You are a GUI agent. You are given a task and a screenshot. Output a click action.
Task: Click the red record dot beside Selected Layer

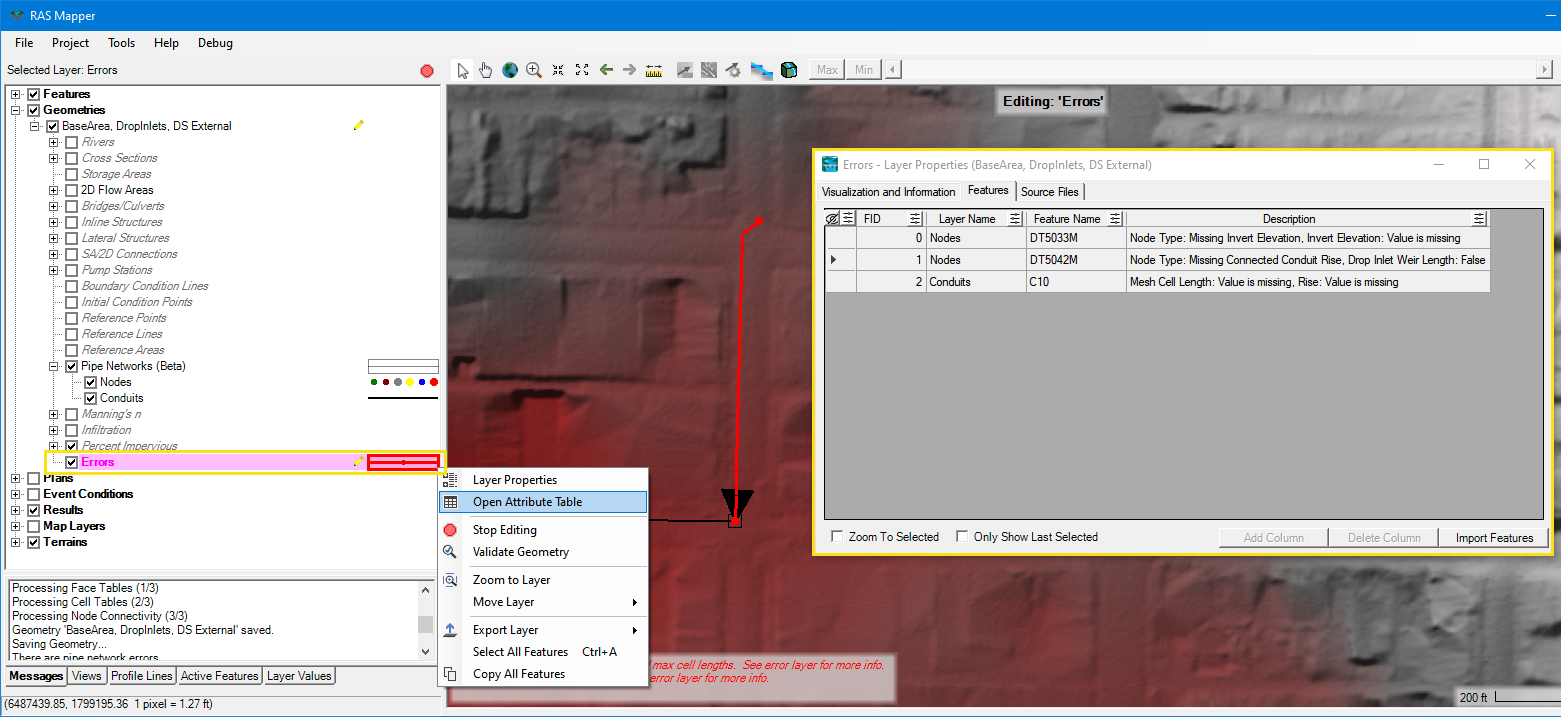[427, 71]
